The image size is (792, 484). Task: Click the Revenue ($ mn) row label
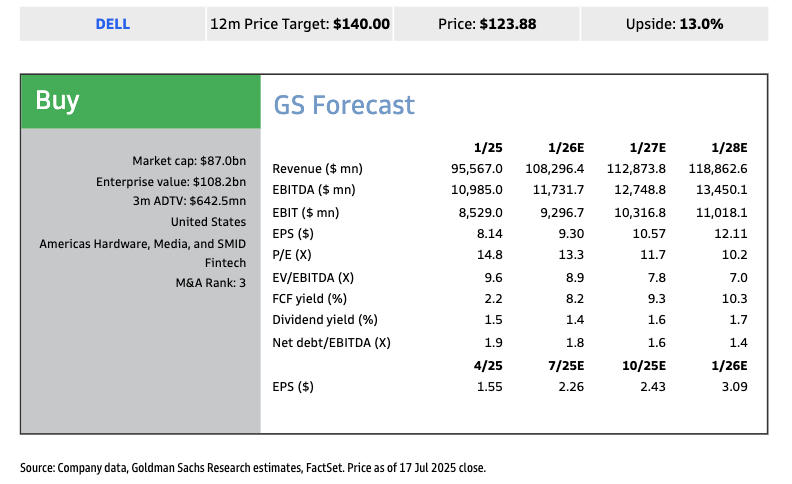click(x=317, y=169)
